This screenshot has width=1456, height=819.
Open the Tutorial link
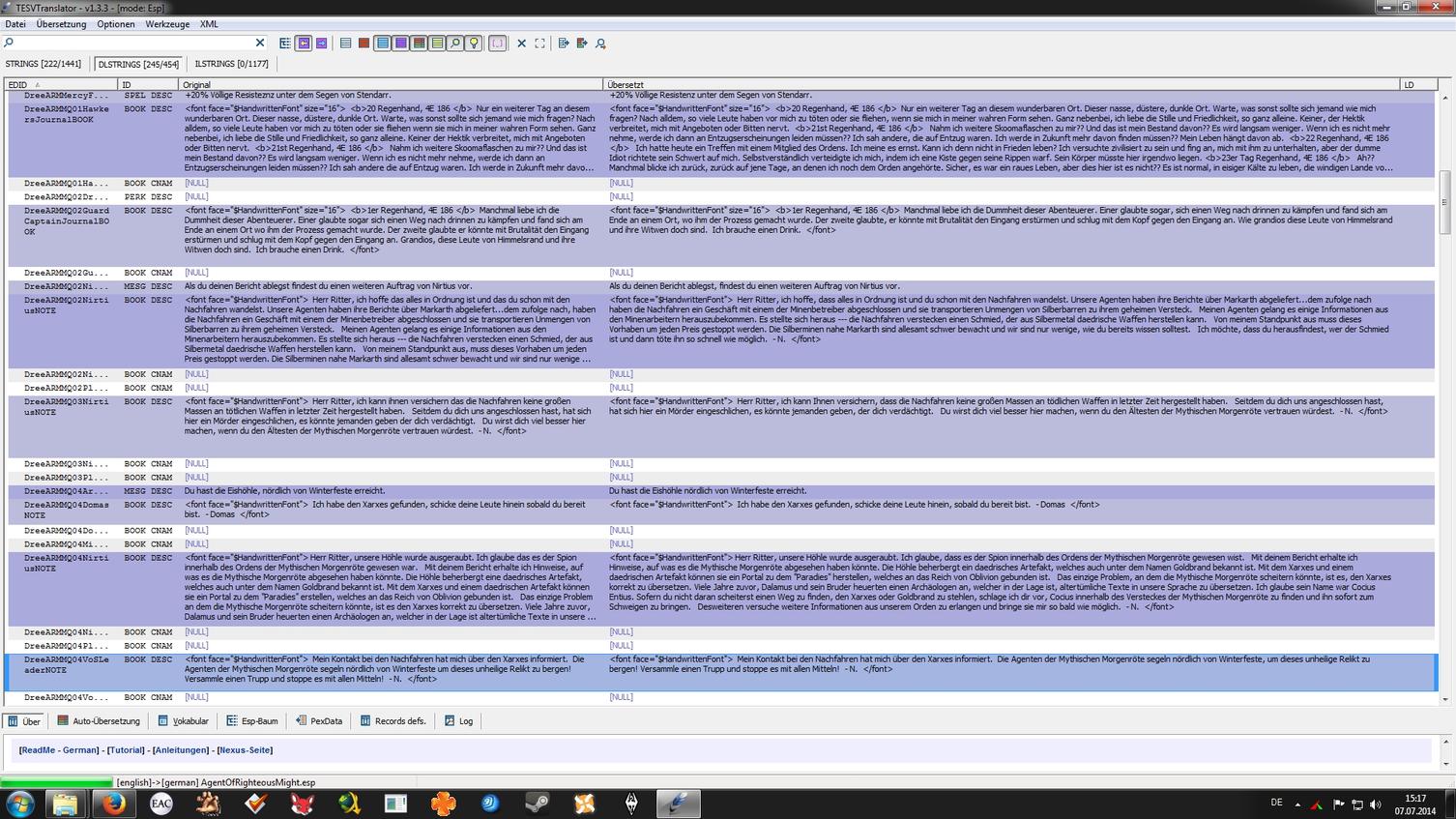126,750
